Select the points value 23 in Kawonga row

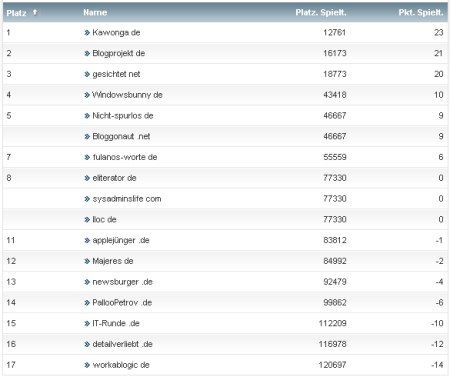[439, 33]
